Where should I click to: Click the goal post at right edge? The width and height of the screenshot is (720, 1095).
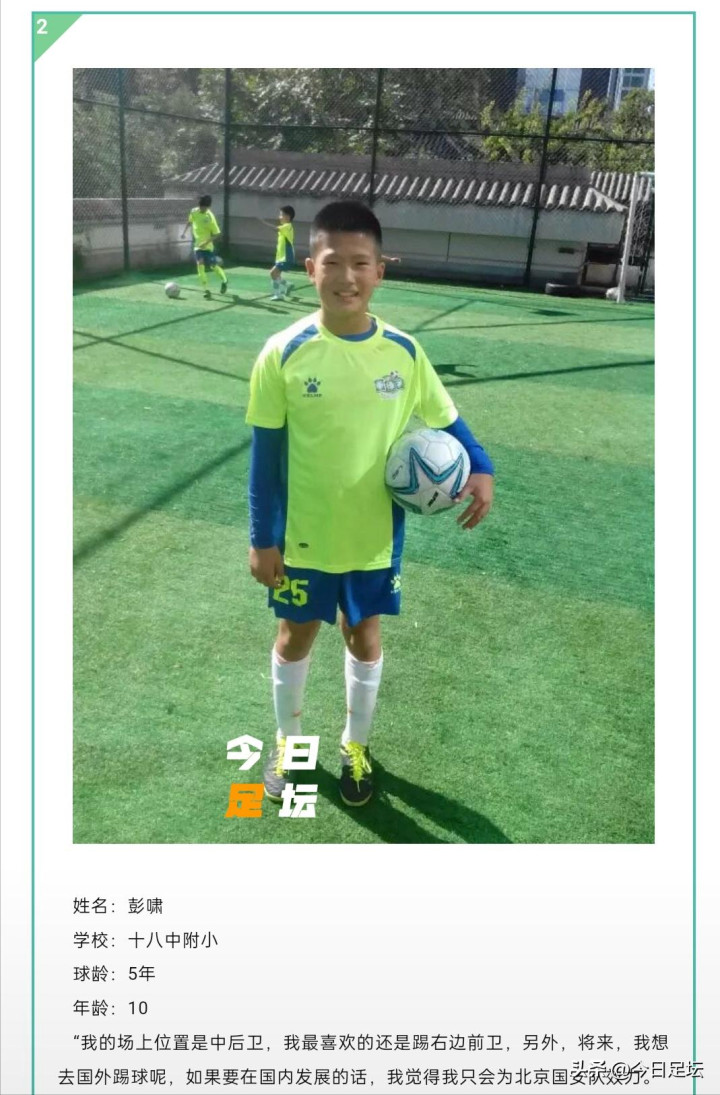[x=626, y=237]
